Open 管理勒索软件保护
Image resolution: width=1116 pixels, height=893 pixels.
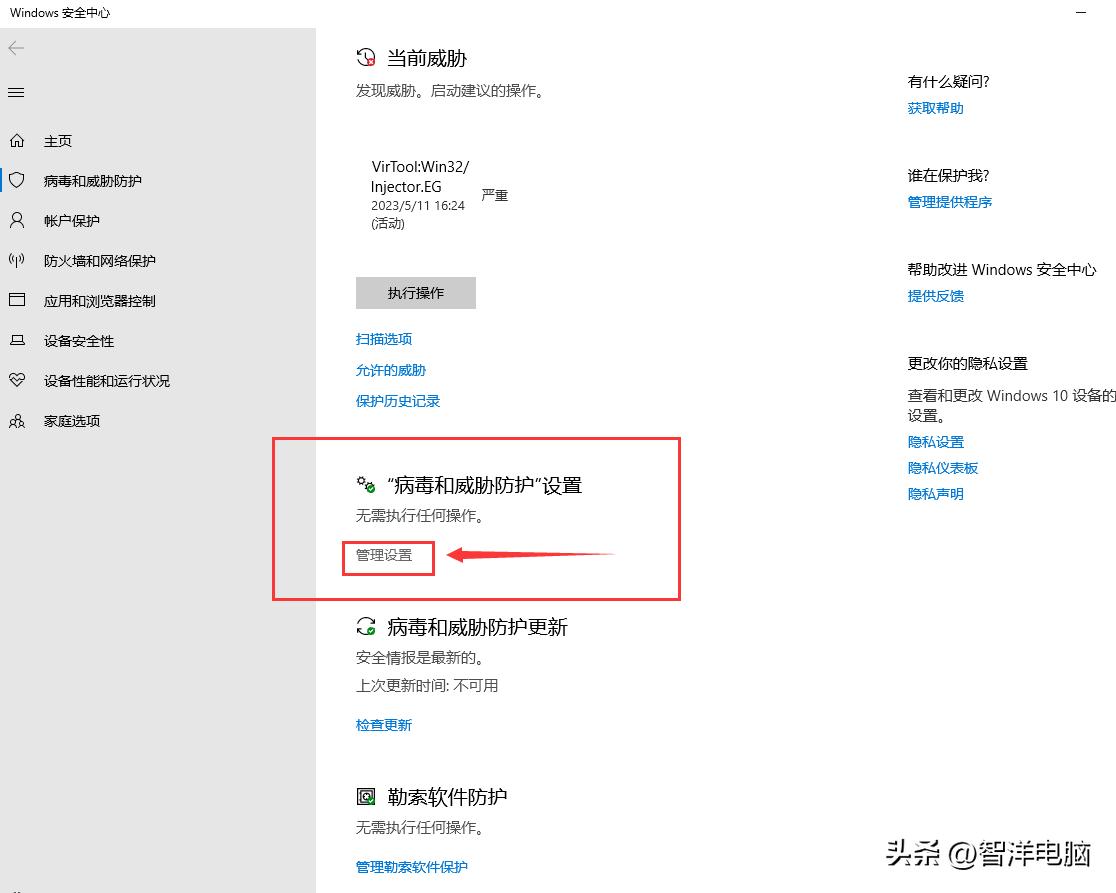click(411, 866)
